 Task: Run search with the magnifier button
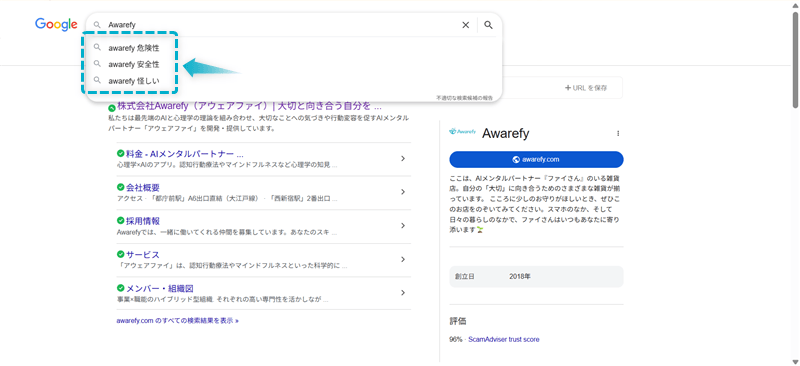pyautogui.click(x=488, y=25)
